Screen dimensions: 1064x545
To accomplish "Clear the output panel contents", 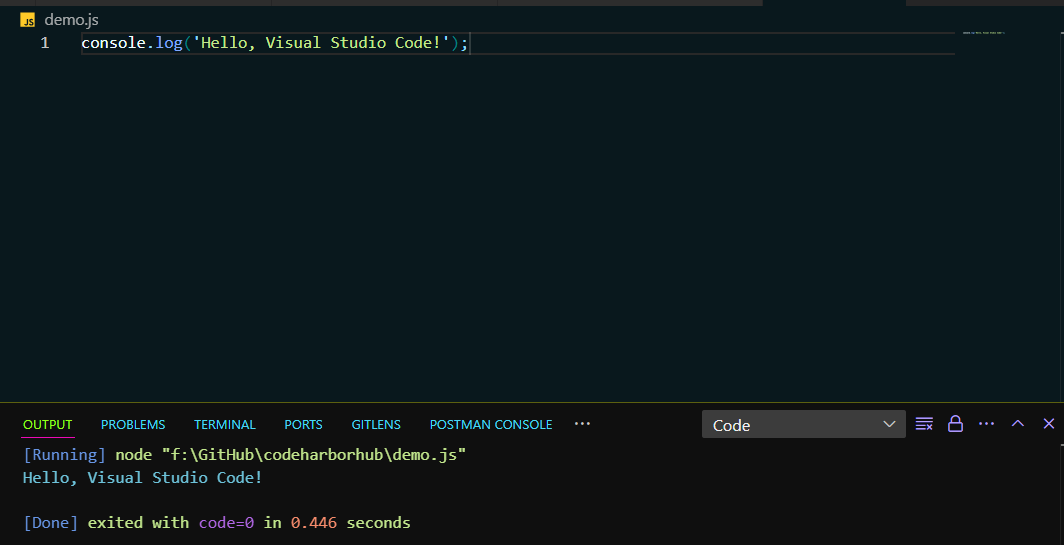I will 924,424.
